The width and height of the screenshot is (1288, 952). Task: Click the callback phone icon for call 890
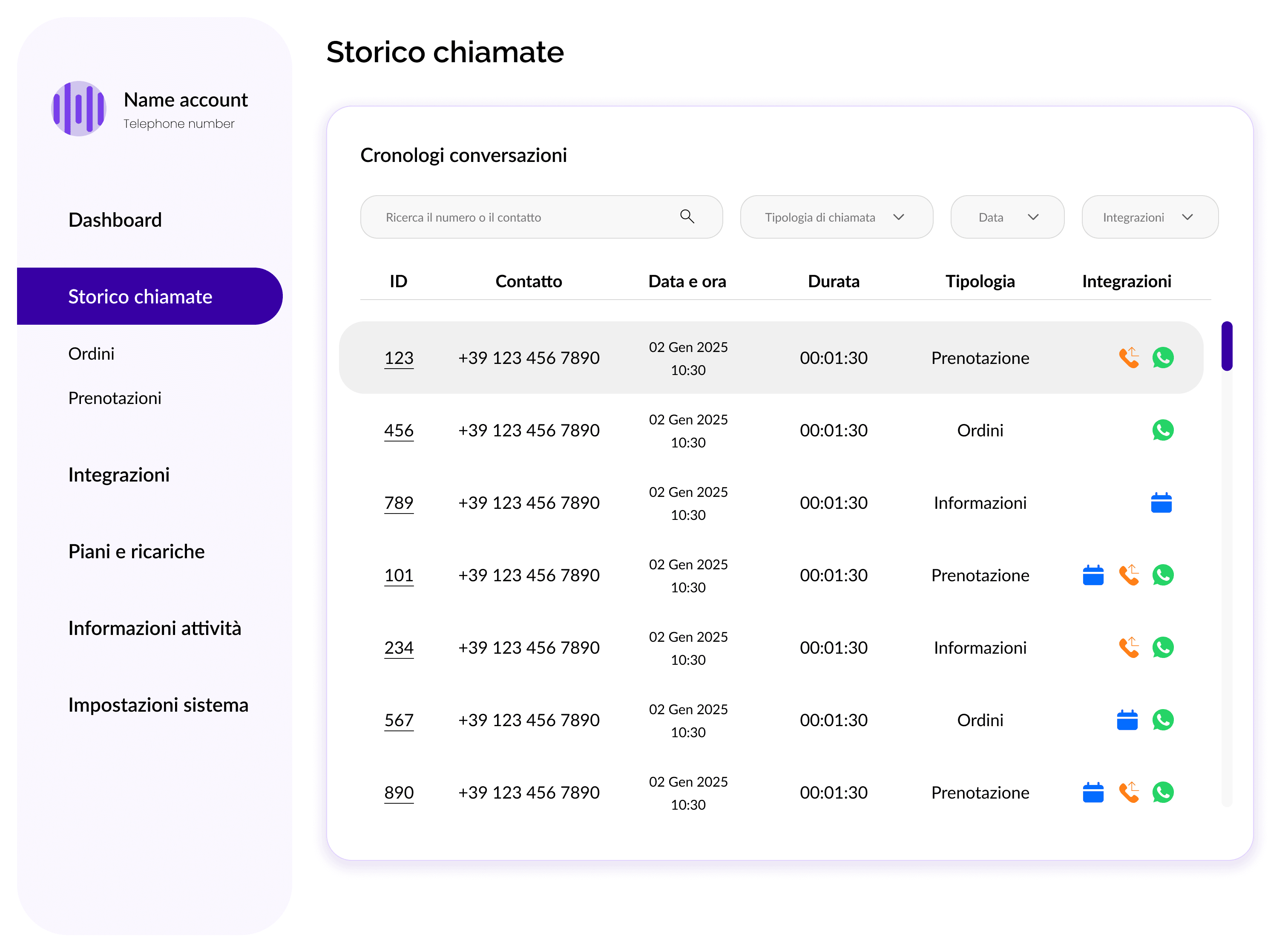point(1128,792)
